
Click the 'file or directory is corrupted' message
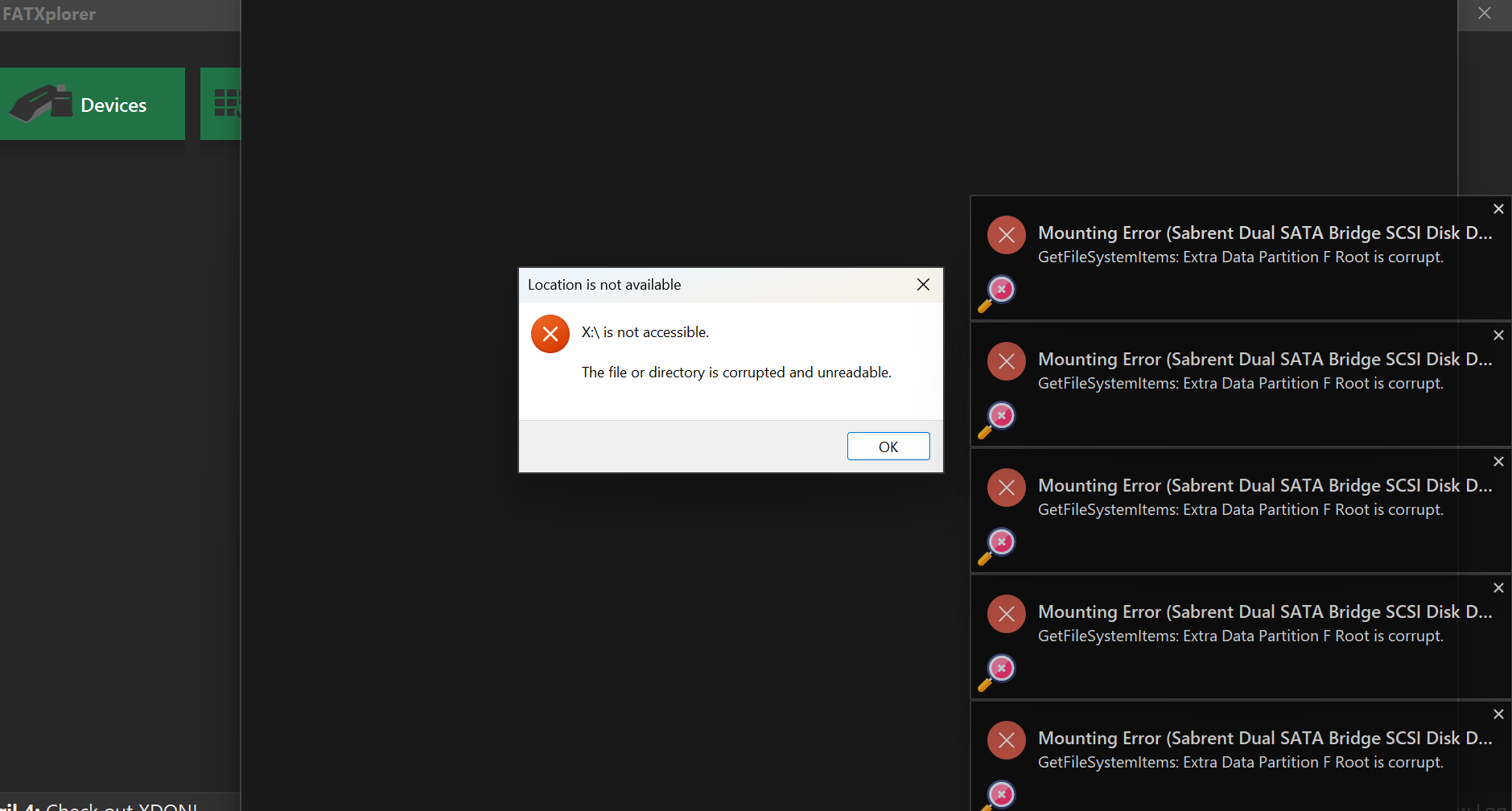tap(736, 373)
